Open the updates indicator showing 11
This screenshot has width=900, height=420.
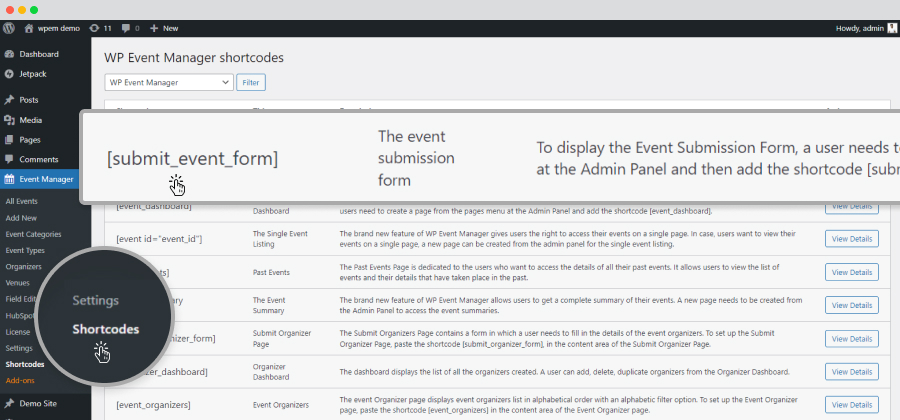(101, 28)
